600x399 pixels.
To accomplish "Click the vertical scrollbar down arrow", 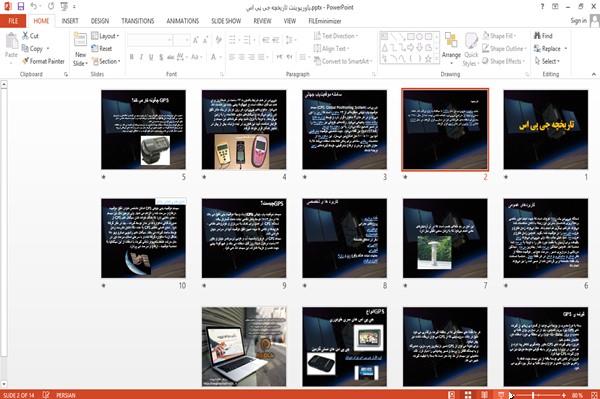I will [4, 383].
